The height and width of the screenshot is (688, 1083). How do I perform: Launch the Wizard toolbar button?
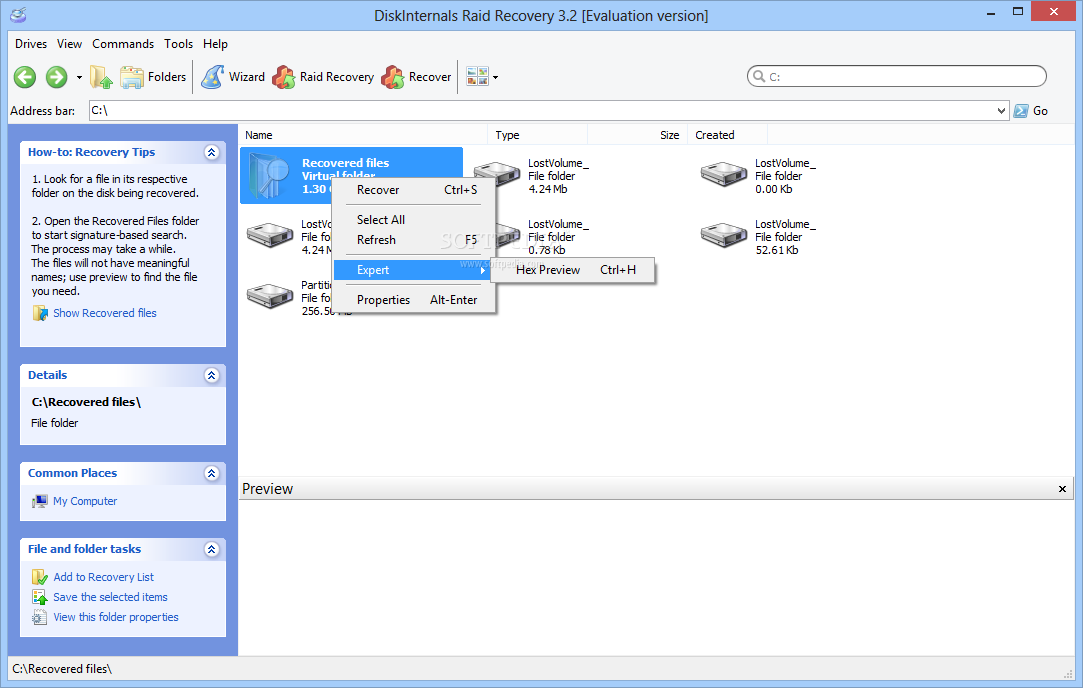[x=233, y=77]
